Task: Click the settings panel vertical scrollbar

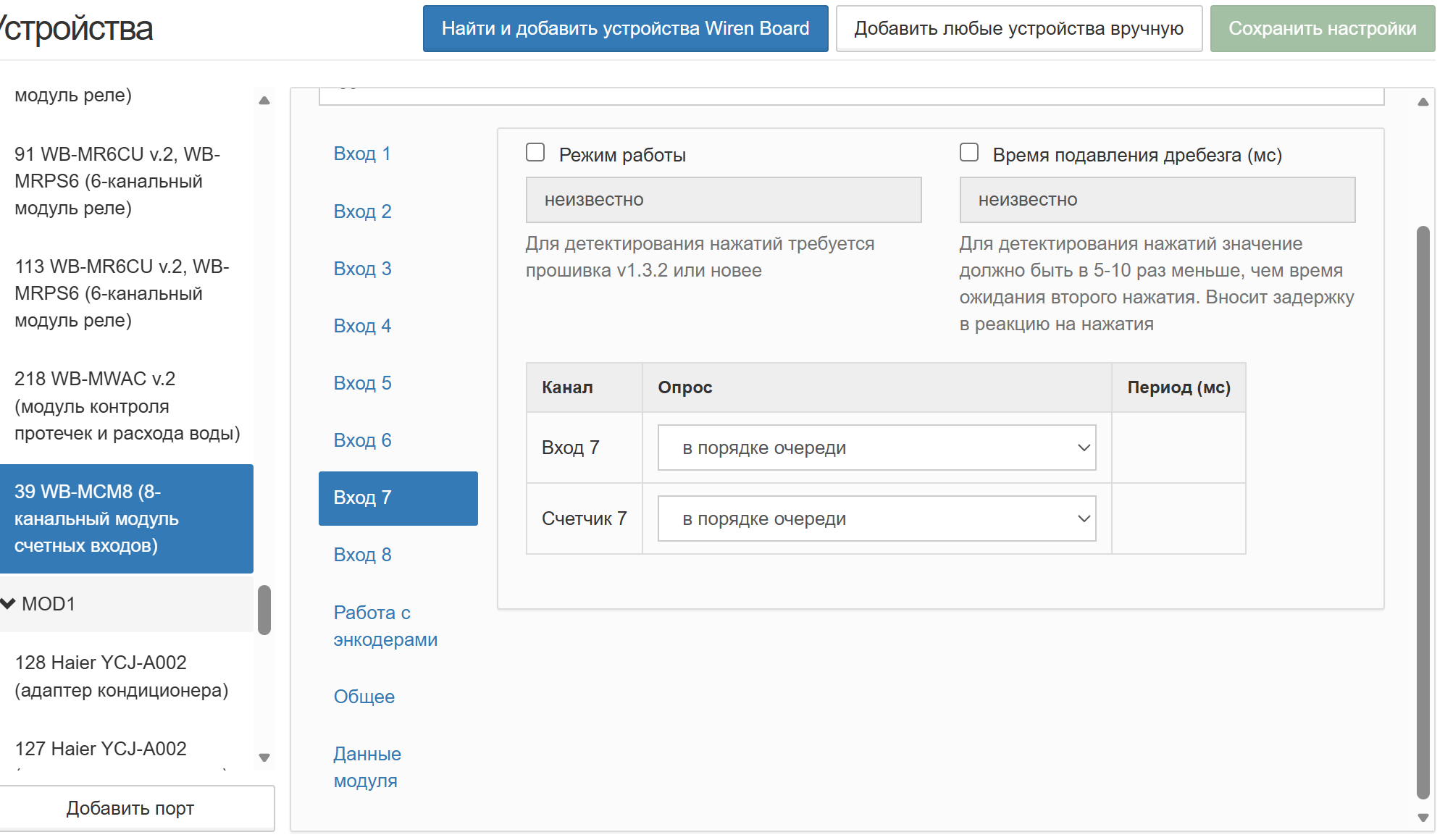Action: click(1423, 507)
